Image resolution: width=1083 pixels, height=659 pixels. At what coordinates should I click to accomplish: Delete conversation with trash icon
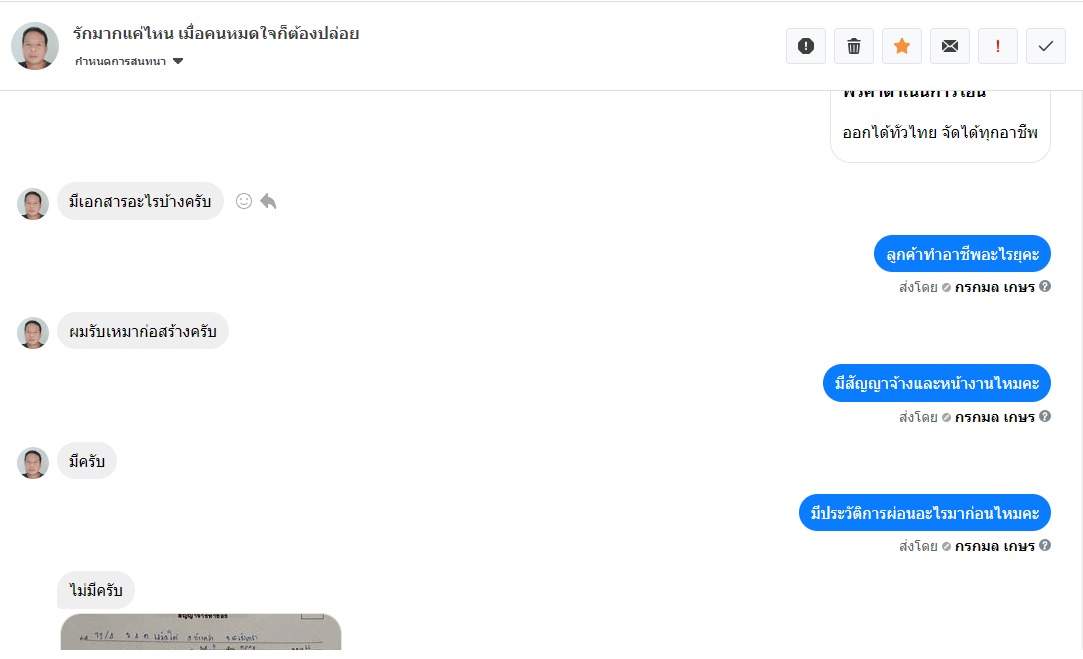pyautogui.click(x=854, y=46)
